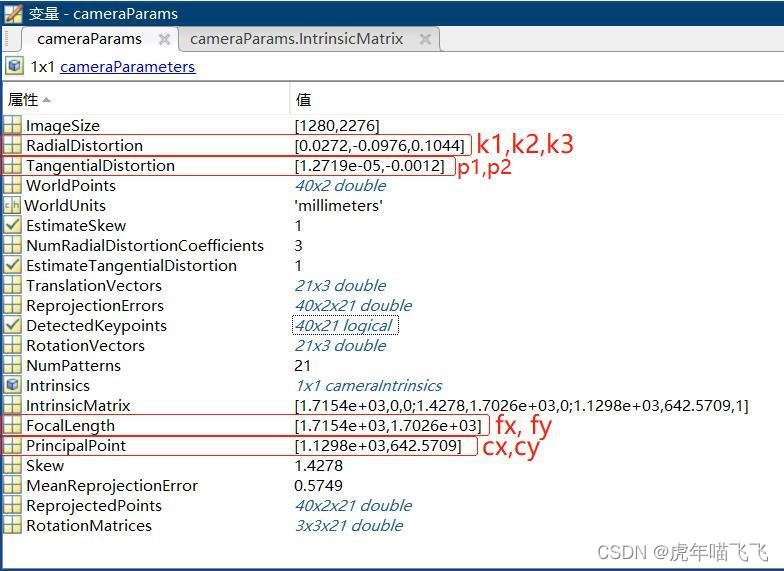Viewport: 784px width, 571px height.
Task: Select the PrincipalPoint value cell
Action: coord(378,446)
